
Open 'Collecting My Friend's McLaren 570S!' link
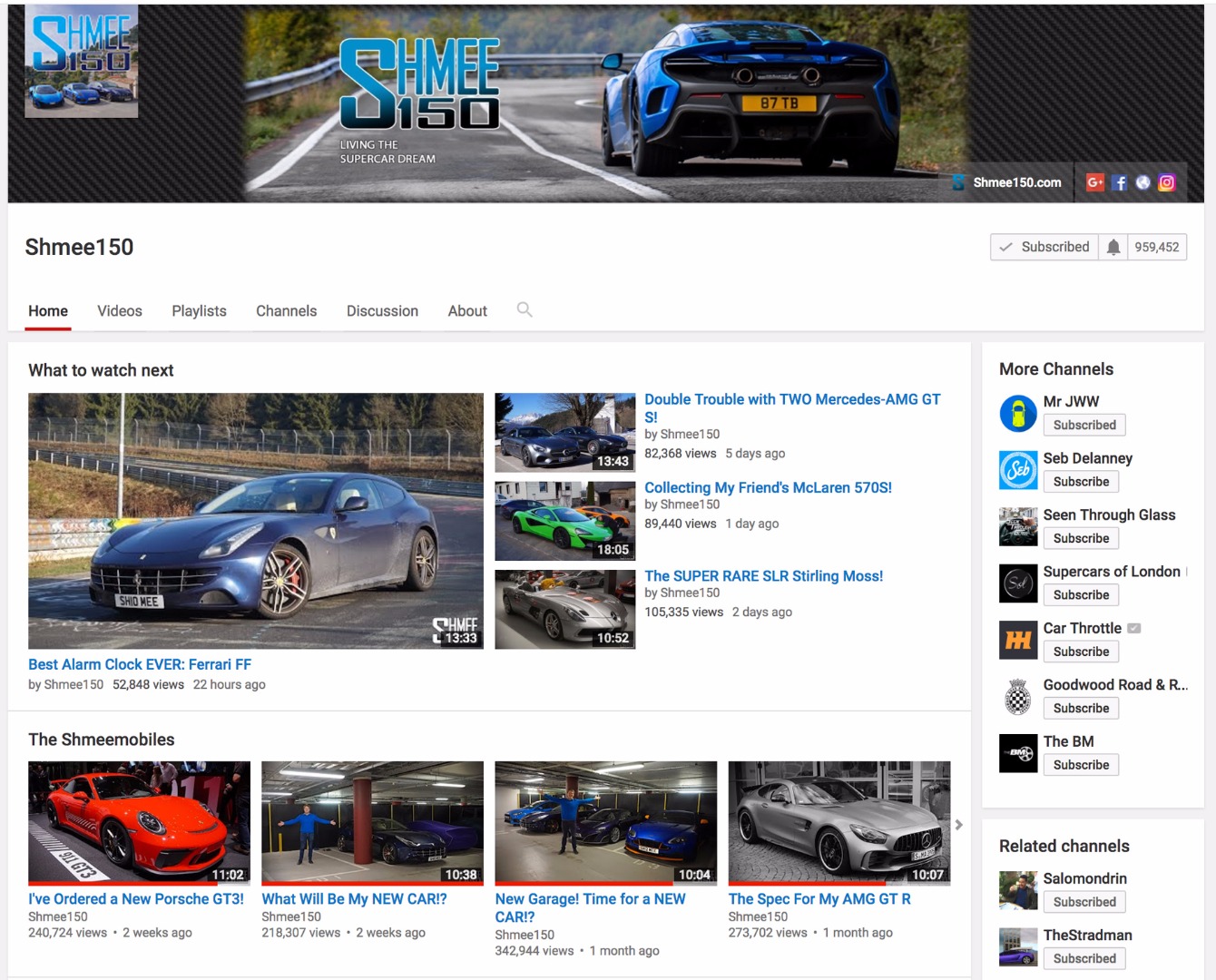[x=768, y=487]
